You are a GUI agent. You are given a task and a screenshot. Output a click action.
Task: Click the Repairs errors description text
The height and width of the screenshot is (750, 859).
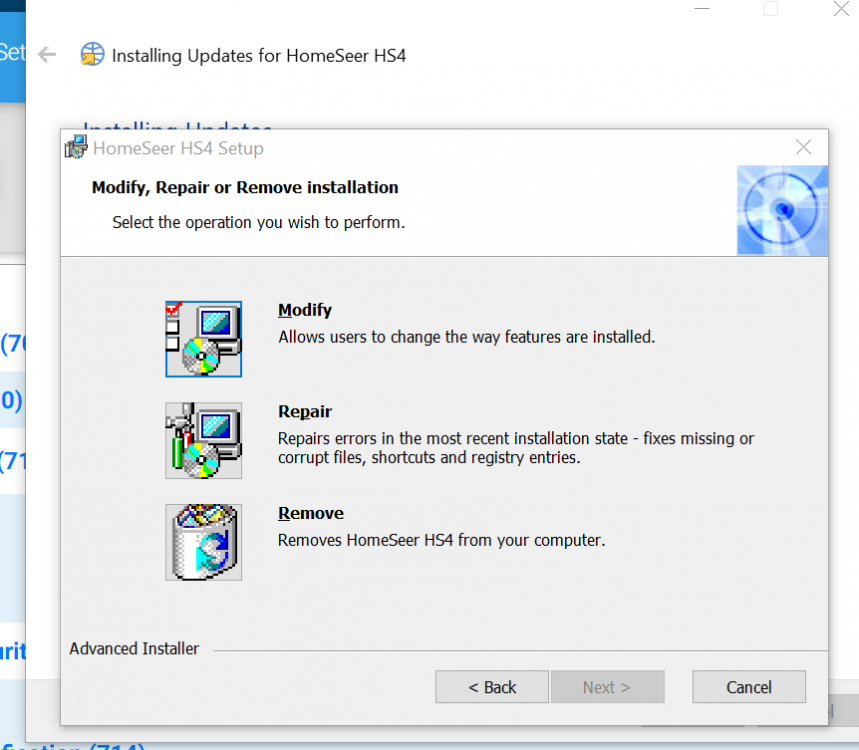coord(516,448)
